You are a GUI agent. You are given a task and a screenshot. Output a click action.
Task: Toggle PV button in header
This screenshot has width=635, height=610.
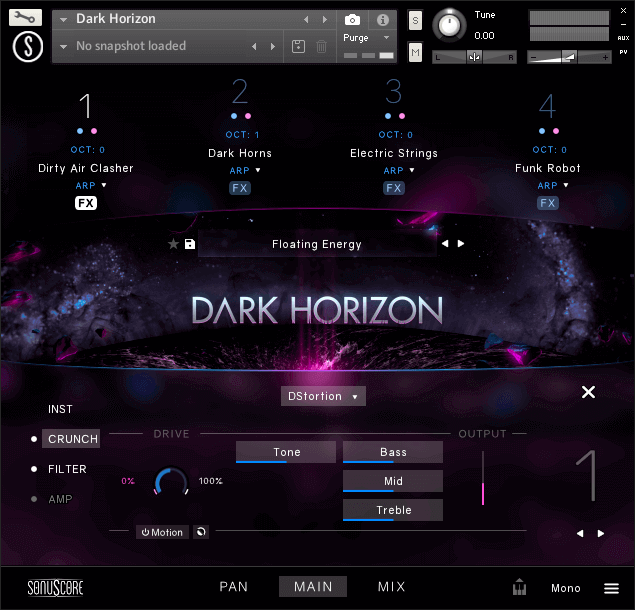click(623, 52)
